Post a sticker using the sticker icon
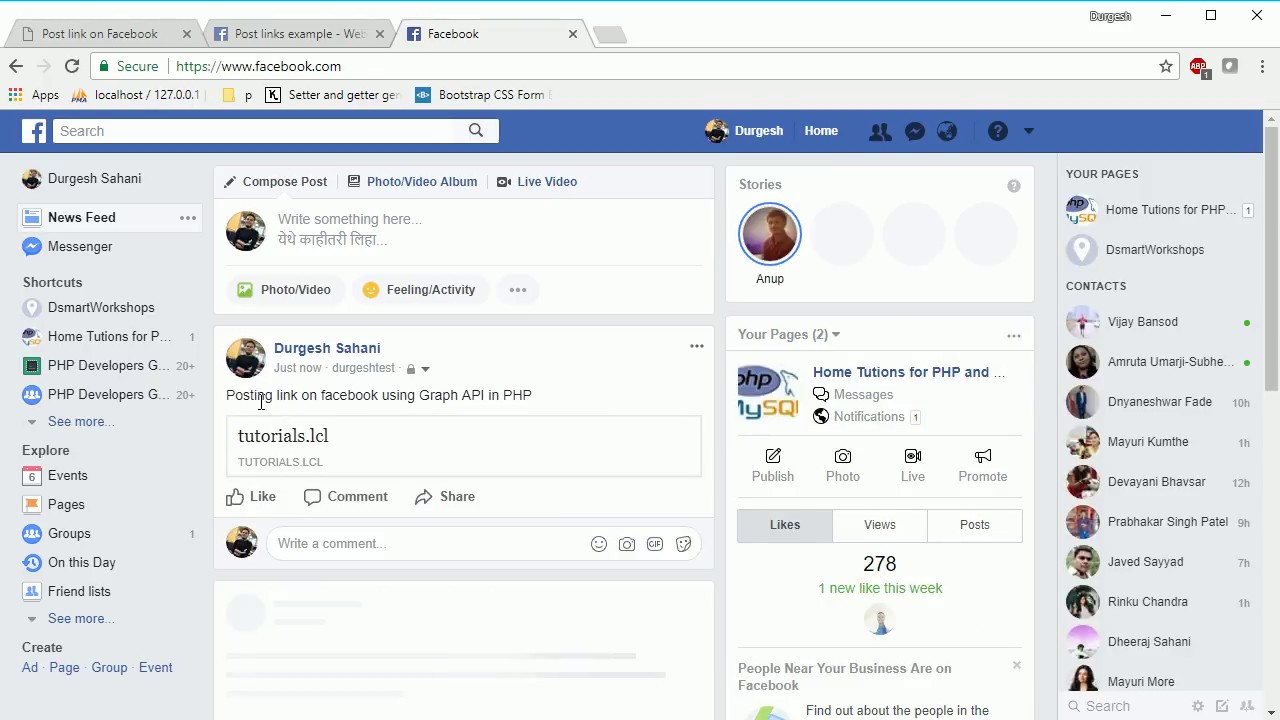This screenshot has width=1280, height=720. point(683,544)
